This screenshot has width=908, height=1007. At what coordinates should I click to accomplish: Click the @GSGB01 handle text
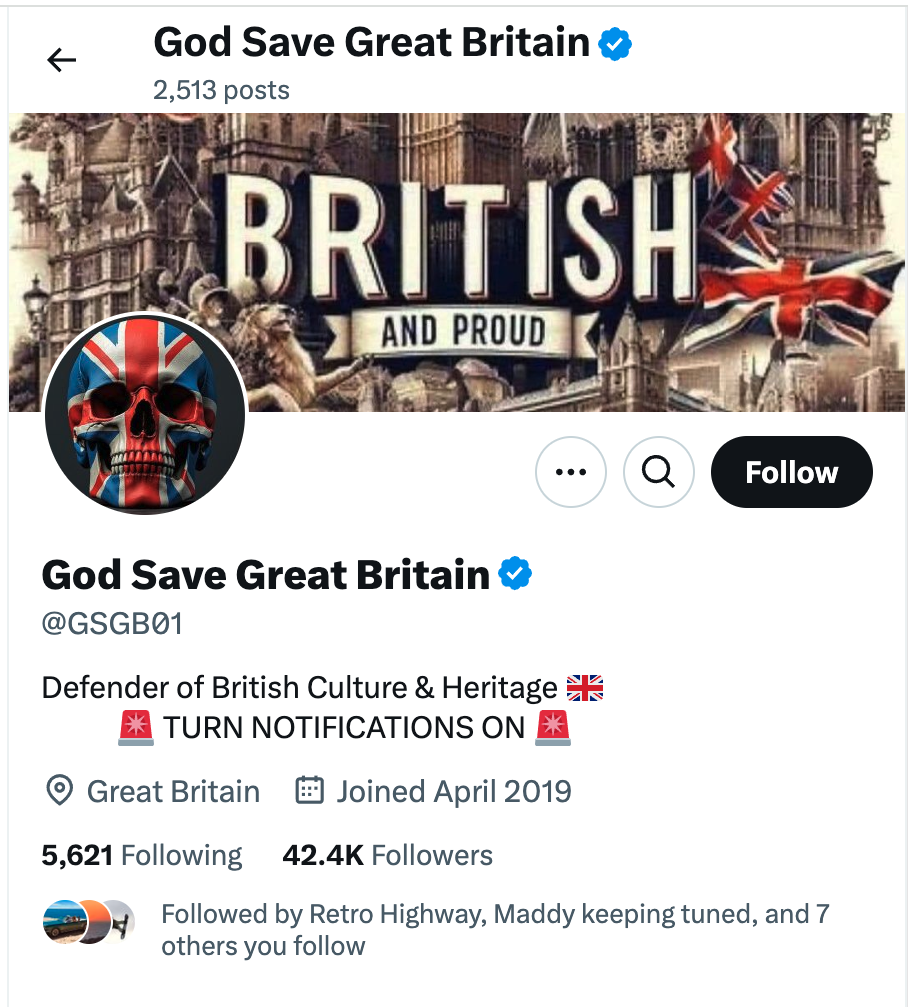112,625
